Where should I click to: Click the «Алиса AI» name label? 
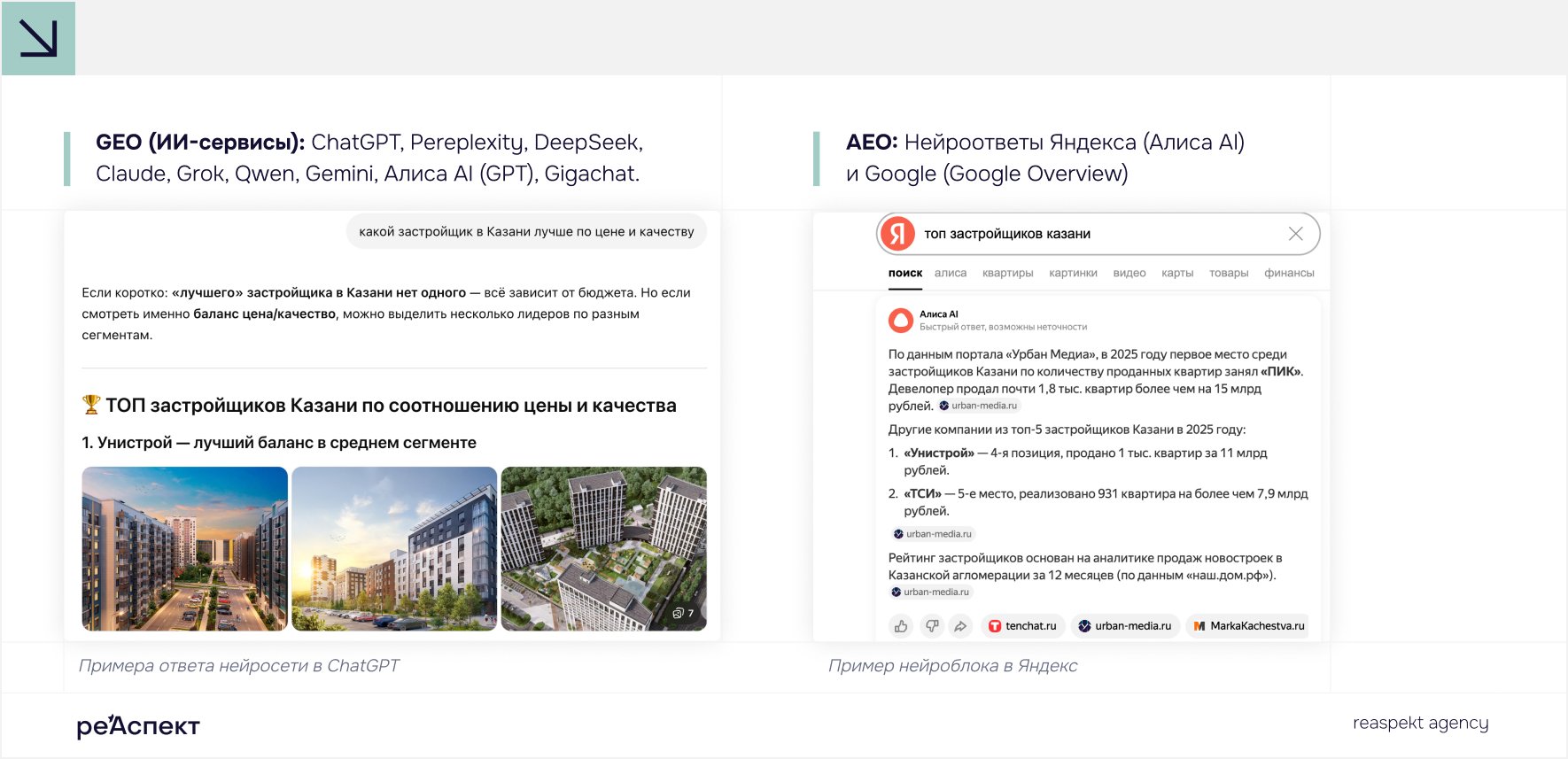coord(939,314)
